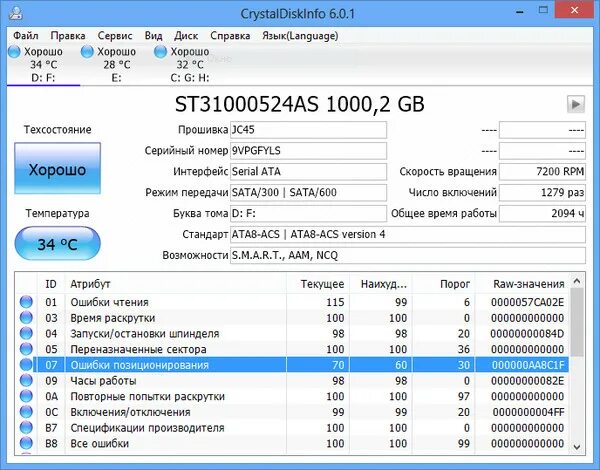Click raw value 000000AA8C1F
600x470 pixels.
click(x=528, y=365)
